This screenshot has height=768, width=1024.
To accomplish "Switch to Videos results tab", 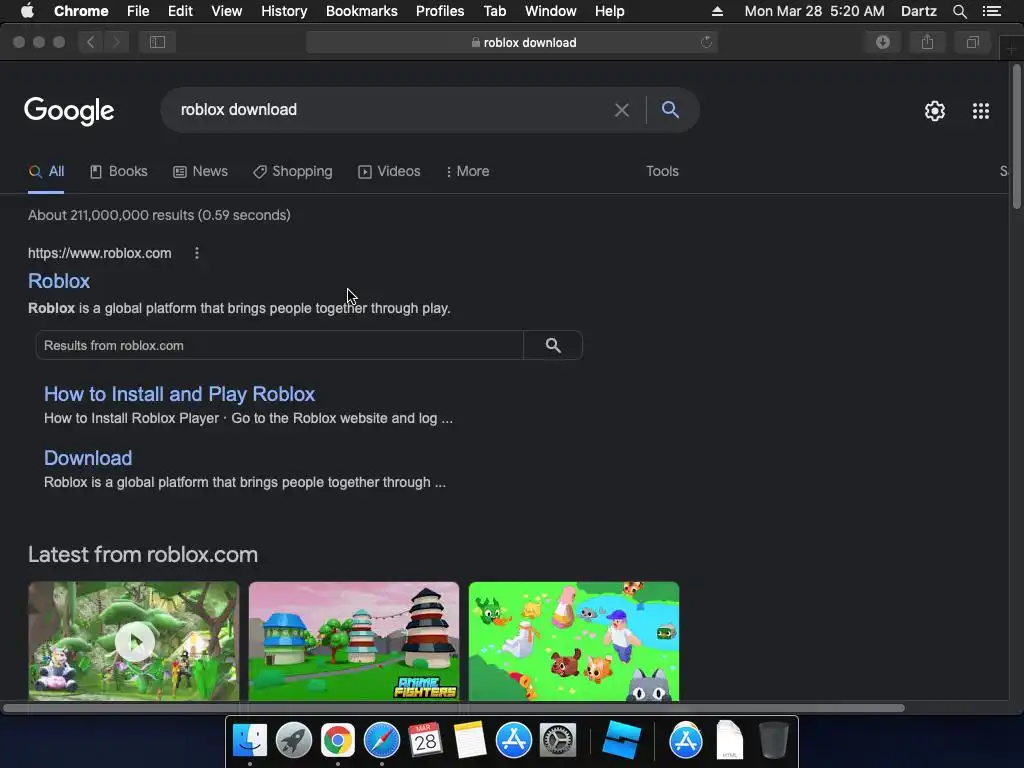I will pos(389,172).
